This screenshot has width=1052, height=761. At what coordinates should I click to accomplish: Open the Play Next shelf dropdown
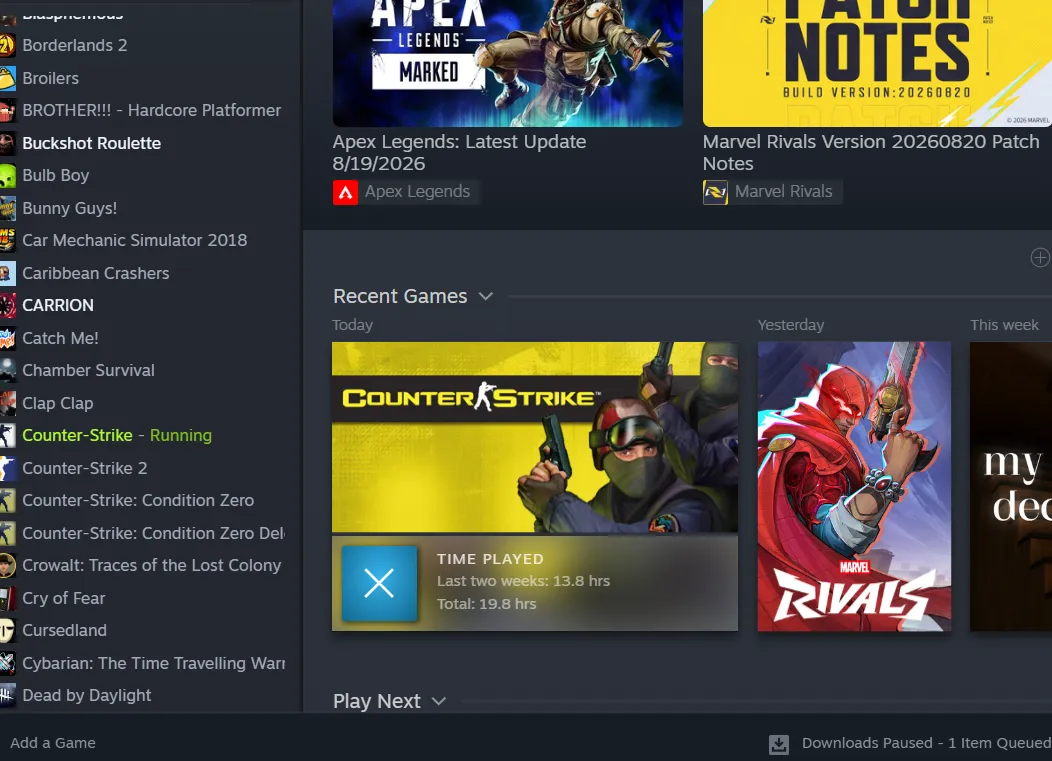tap(439, 701)
